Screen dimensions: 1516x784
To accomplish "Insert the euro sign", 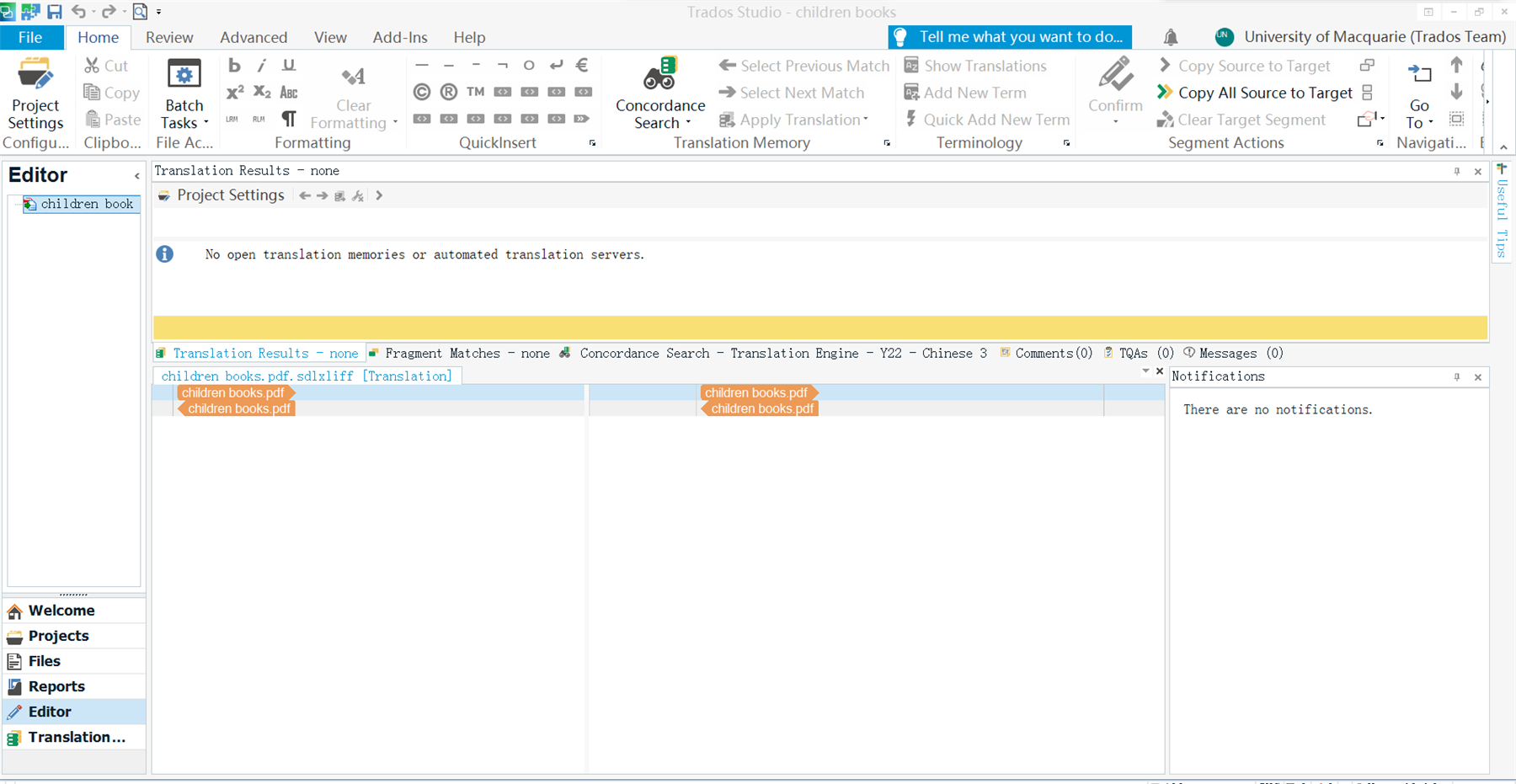I will click(582, 65).
